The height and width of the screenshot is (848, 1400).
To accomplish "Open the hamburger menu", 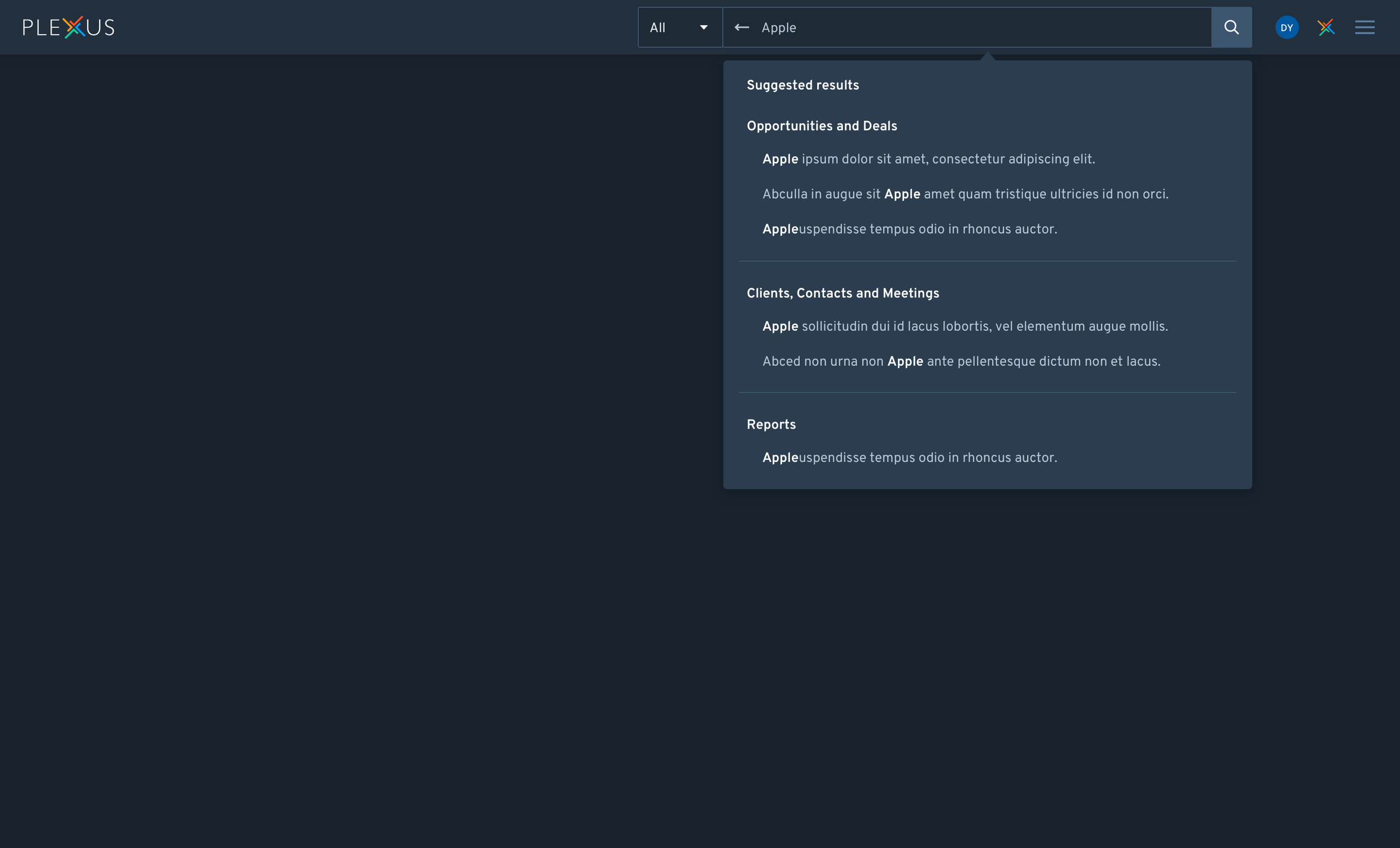I will [1364, 27].
